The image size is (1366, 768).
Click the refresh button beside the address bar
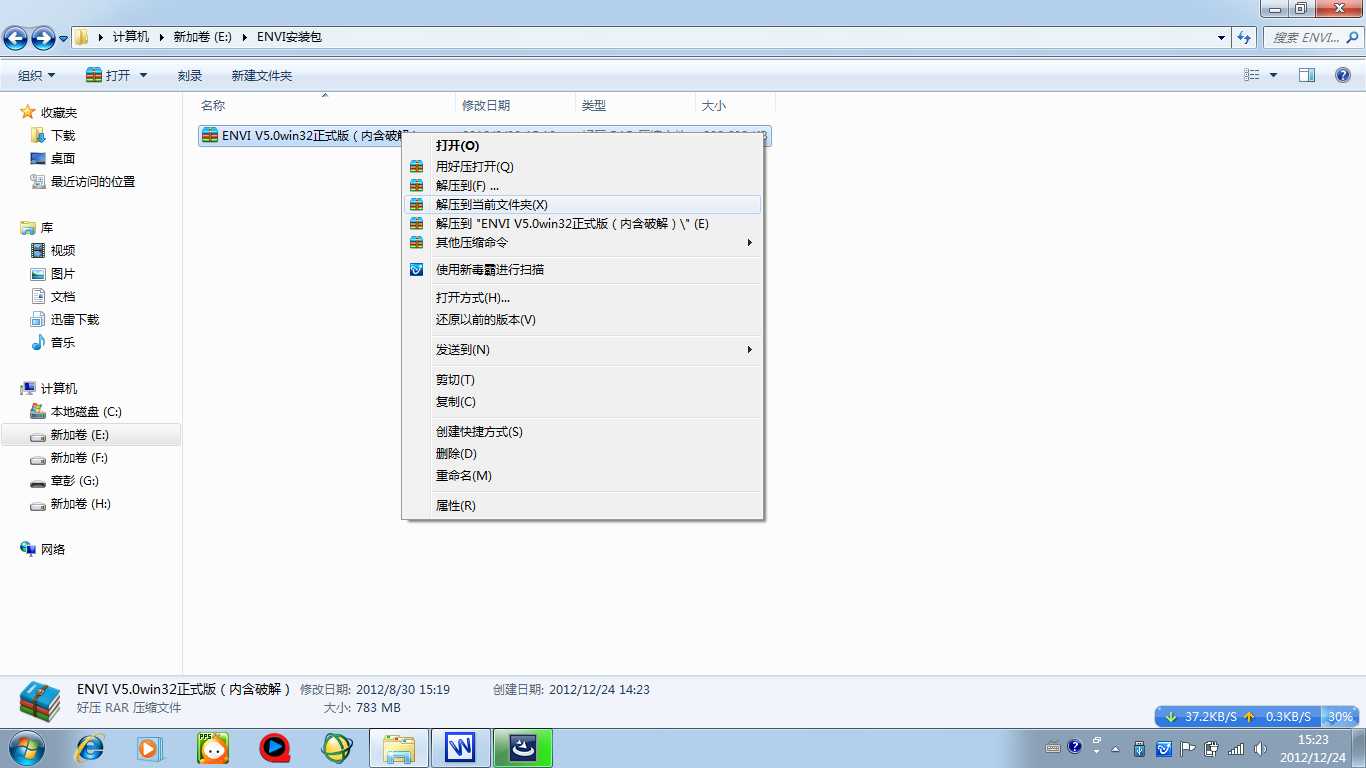click(x=1245, y=37)
